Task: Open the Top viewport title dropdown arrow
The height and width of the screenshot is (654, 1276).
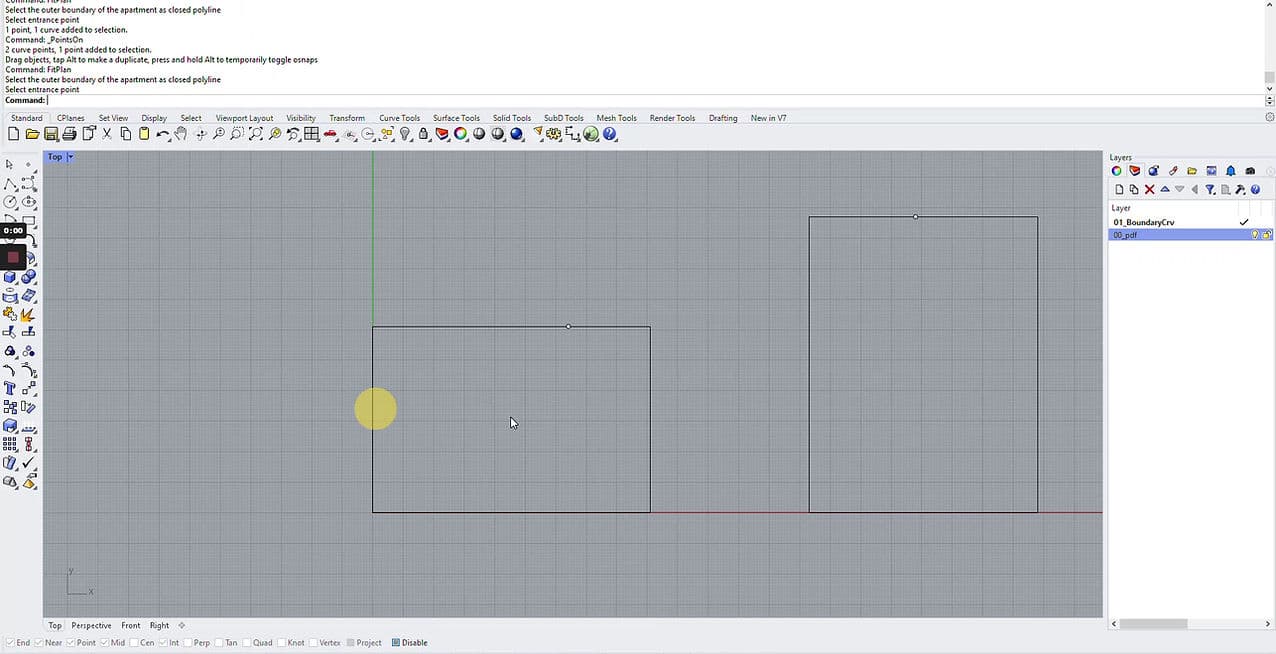Action: [x=70, y=157]
